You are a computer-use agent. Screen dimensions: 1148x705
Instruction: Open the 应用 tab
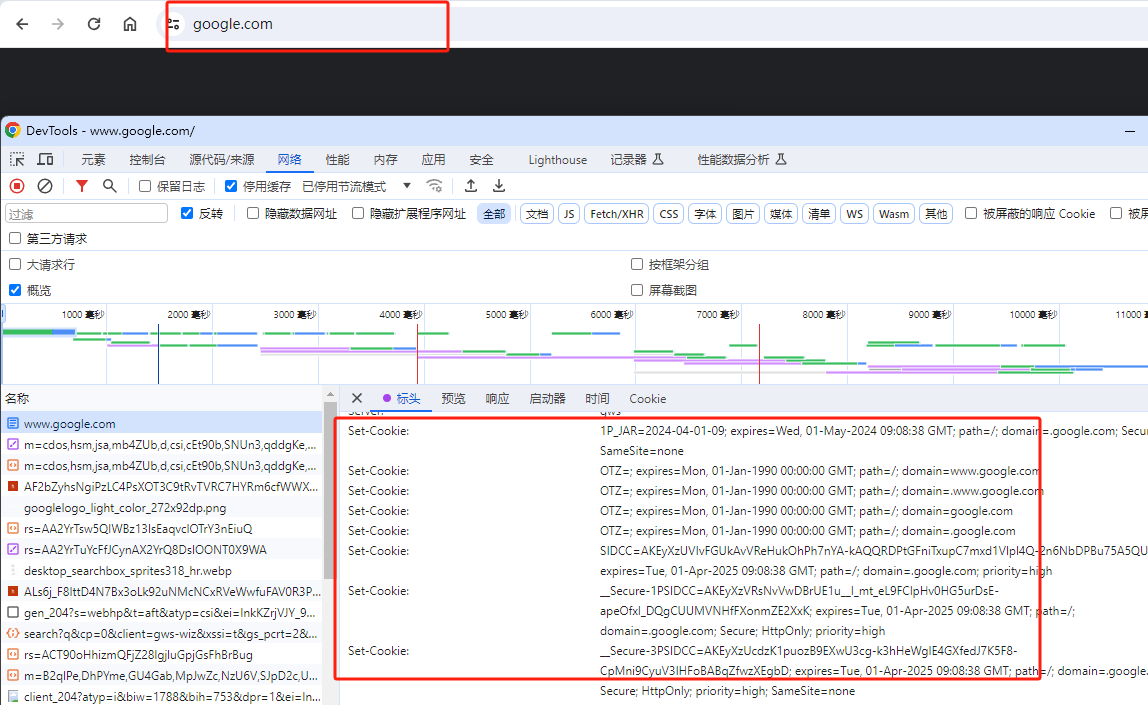(x=433, y=160)
